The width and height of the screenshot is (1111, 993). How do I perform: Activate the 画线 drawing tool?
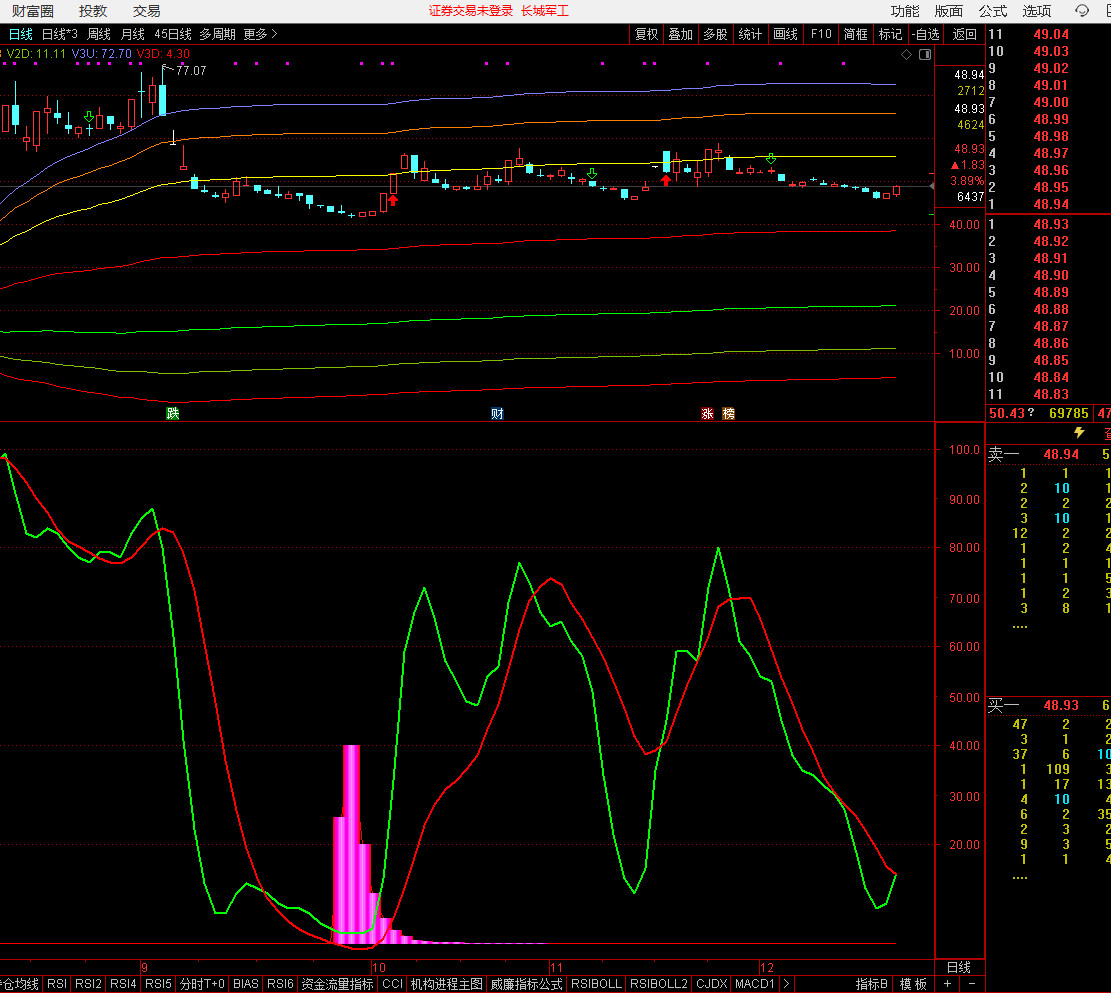[785, 34]
